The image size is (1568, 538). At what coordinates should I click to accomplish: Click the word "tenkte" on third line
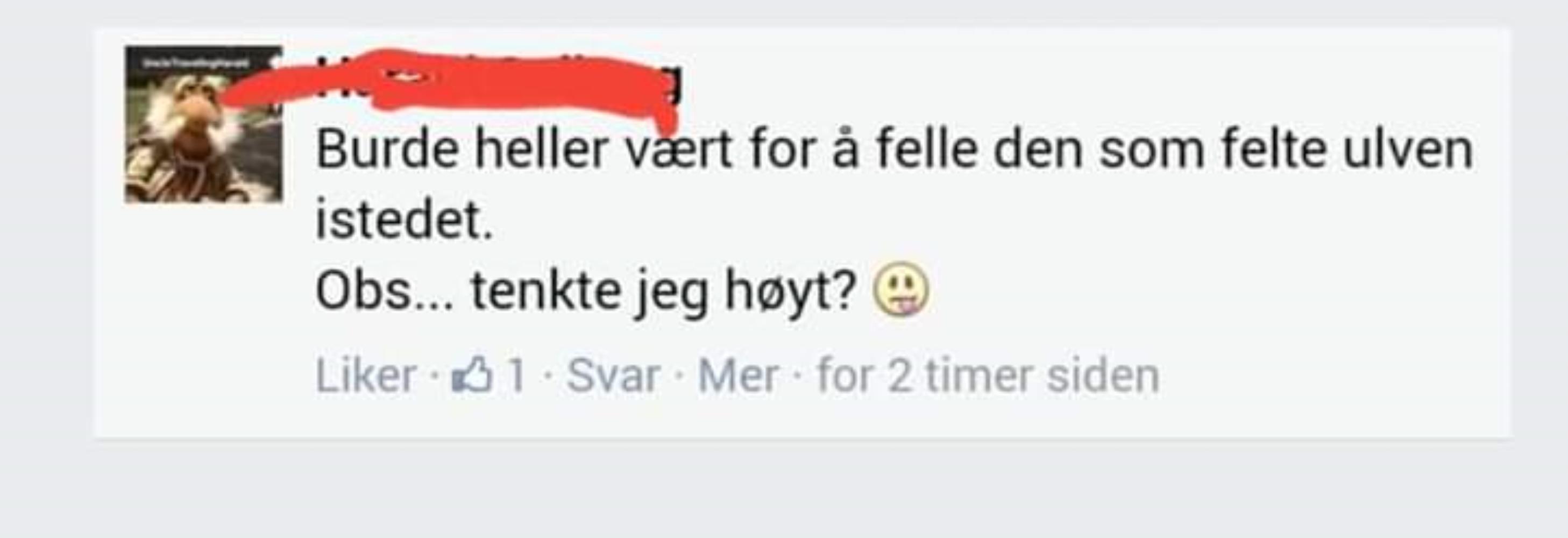tap(546, 291)
